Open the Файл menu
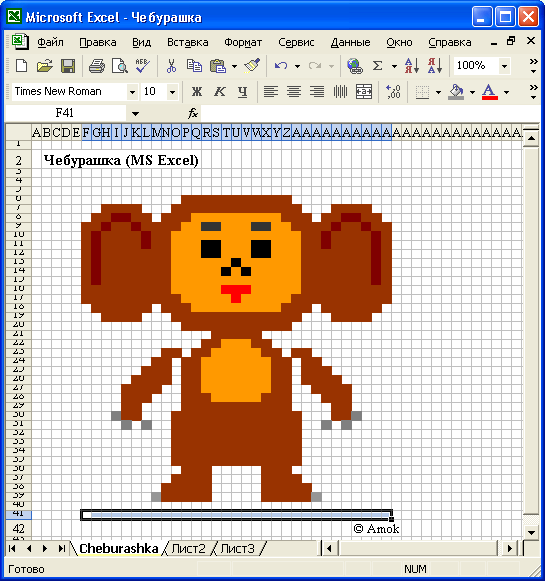This screenshot has height=581, width=545. 50,42
